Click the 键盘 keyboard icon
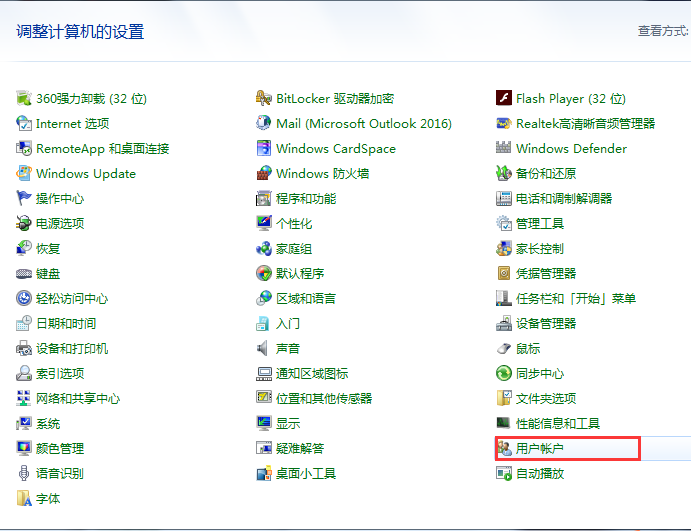The width and height of the screenshot is (691, 531). click(24, 274)
